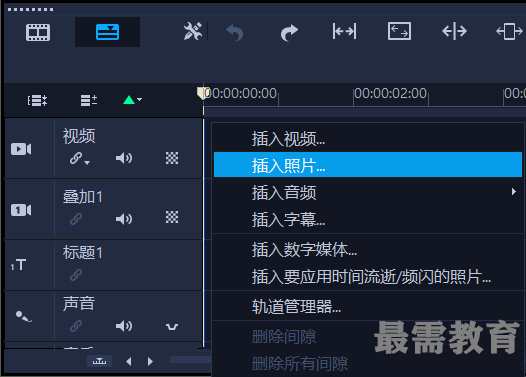Click the fit-between-bars arrows toolbar icon
The height and width of the screenshot is (377, 526).
click(x=344, y=32)
